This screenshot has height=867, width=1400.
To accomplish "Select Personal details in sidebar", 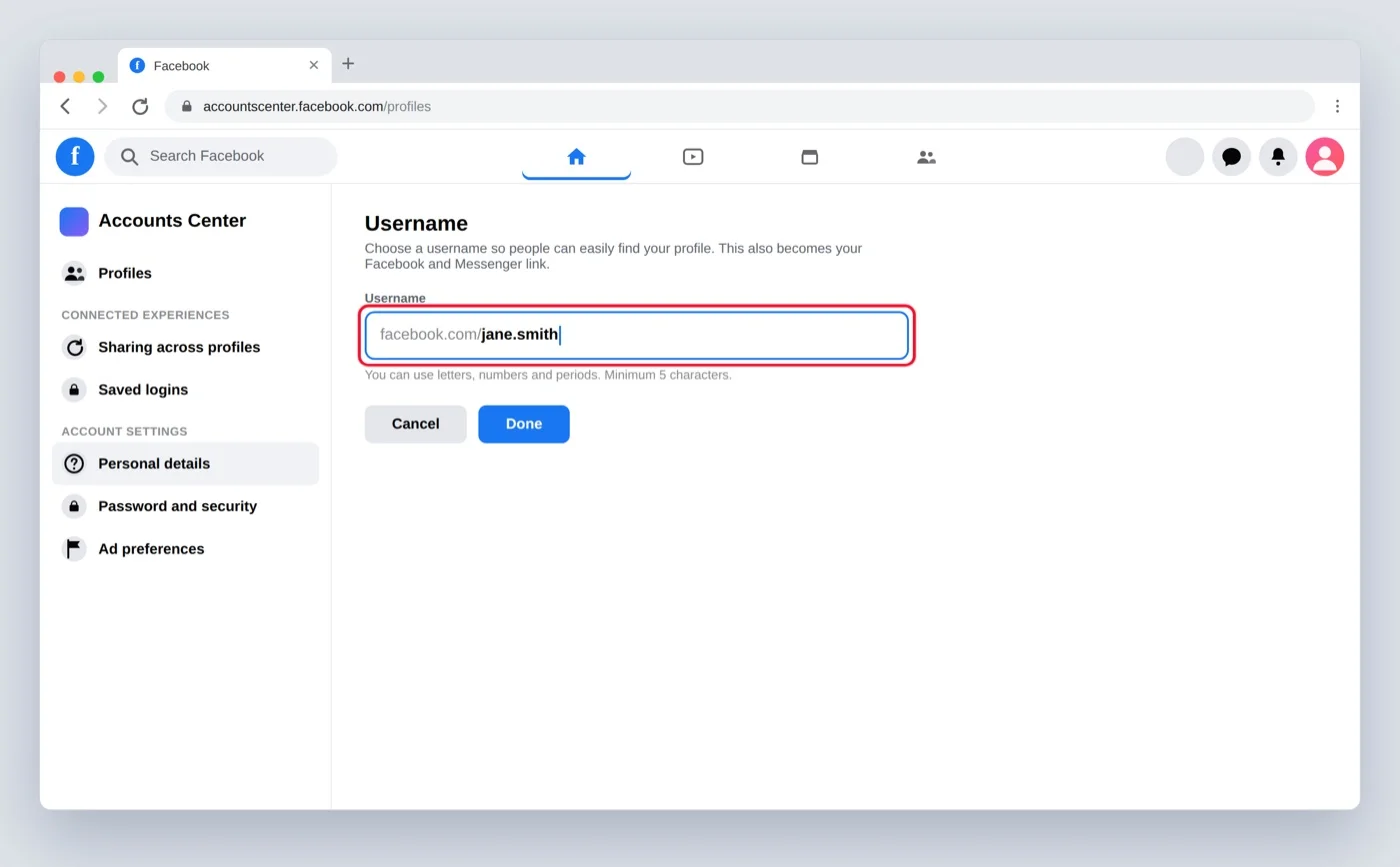I will (x=185, y=464).
